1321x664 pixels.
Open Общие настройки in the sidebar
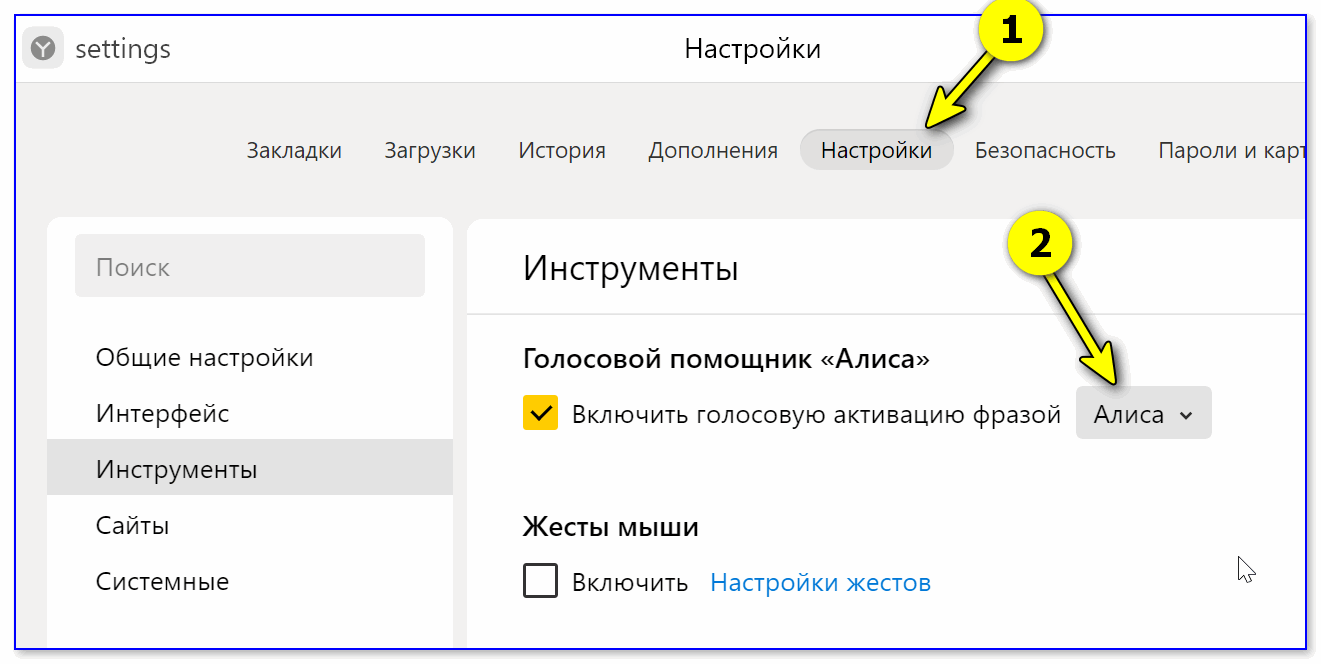250,358
